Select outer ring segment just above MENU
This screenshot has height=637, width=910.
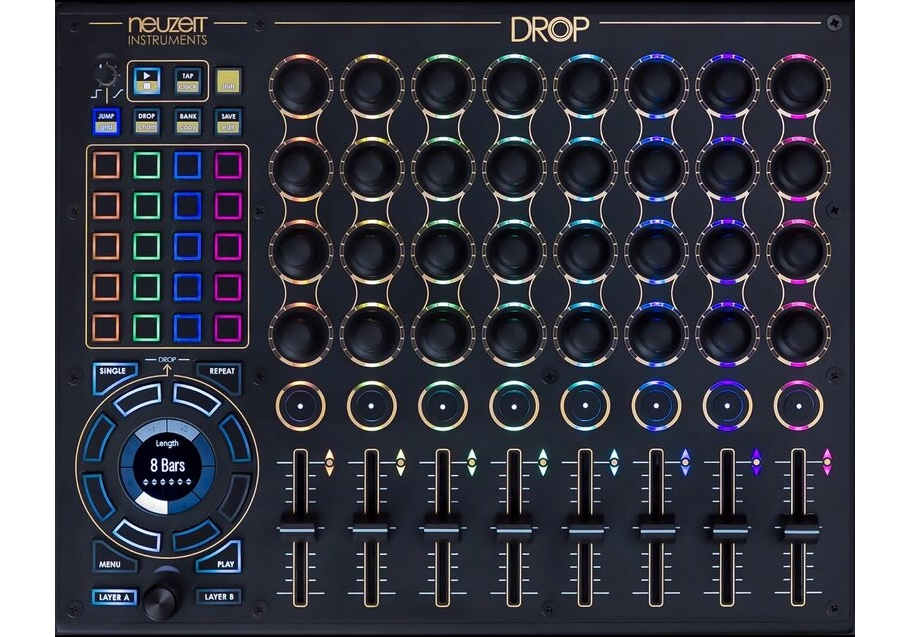point(138,534)
